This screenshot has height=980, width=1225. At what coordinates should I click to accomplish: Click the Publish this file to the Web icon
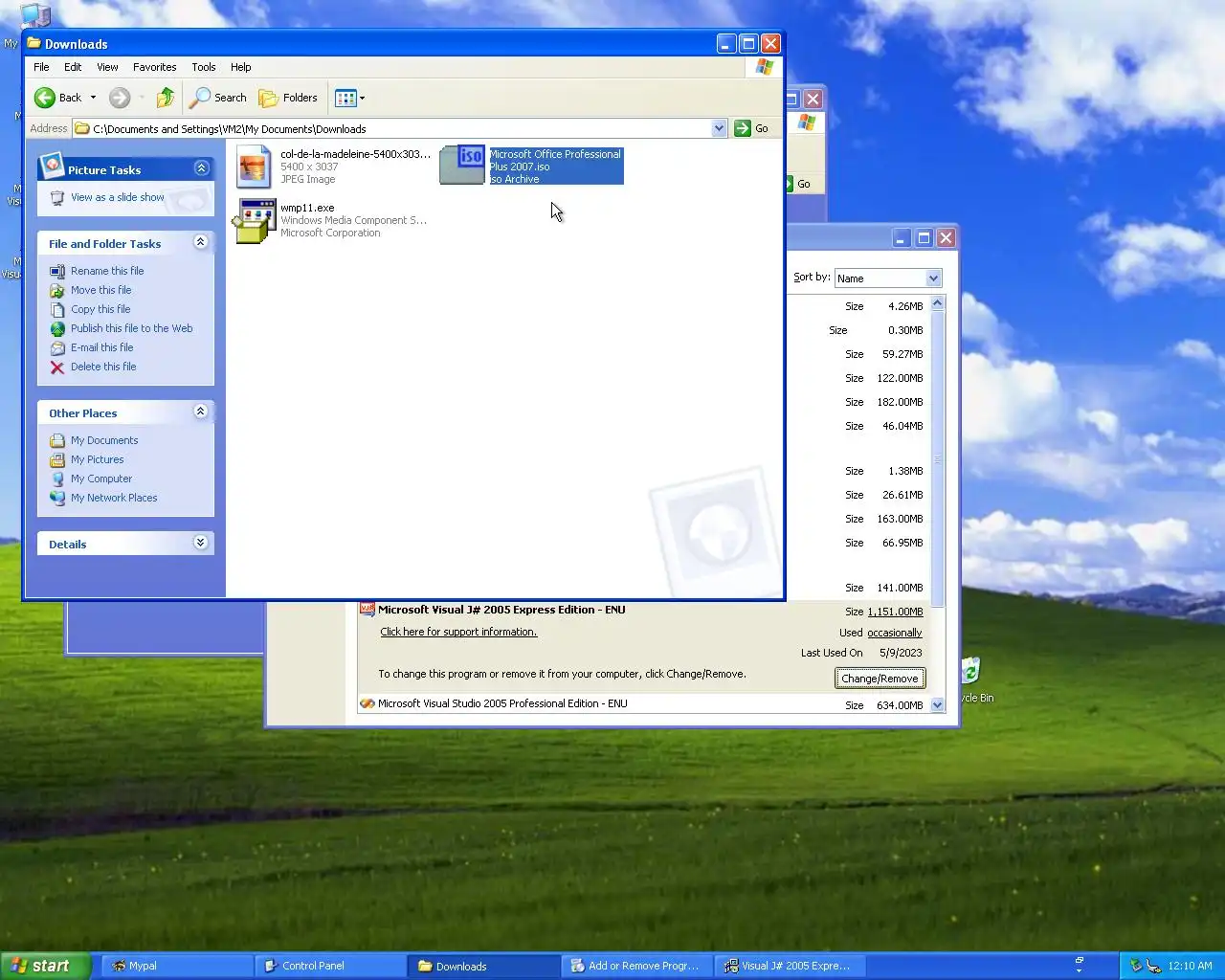pos(57,328)
